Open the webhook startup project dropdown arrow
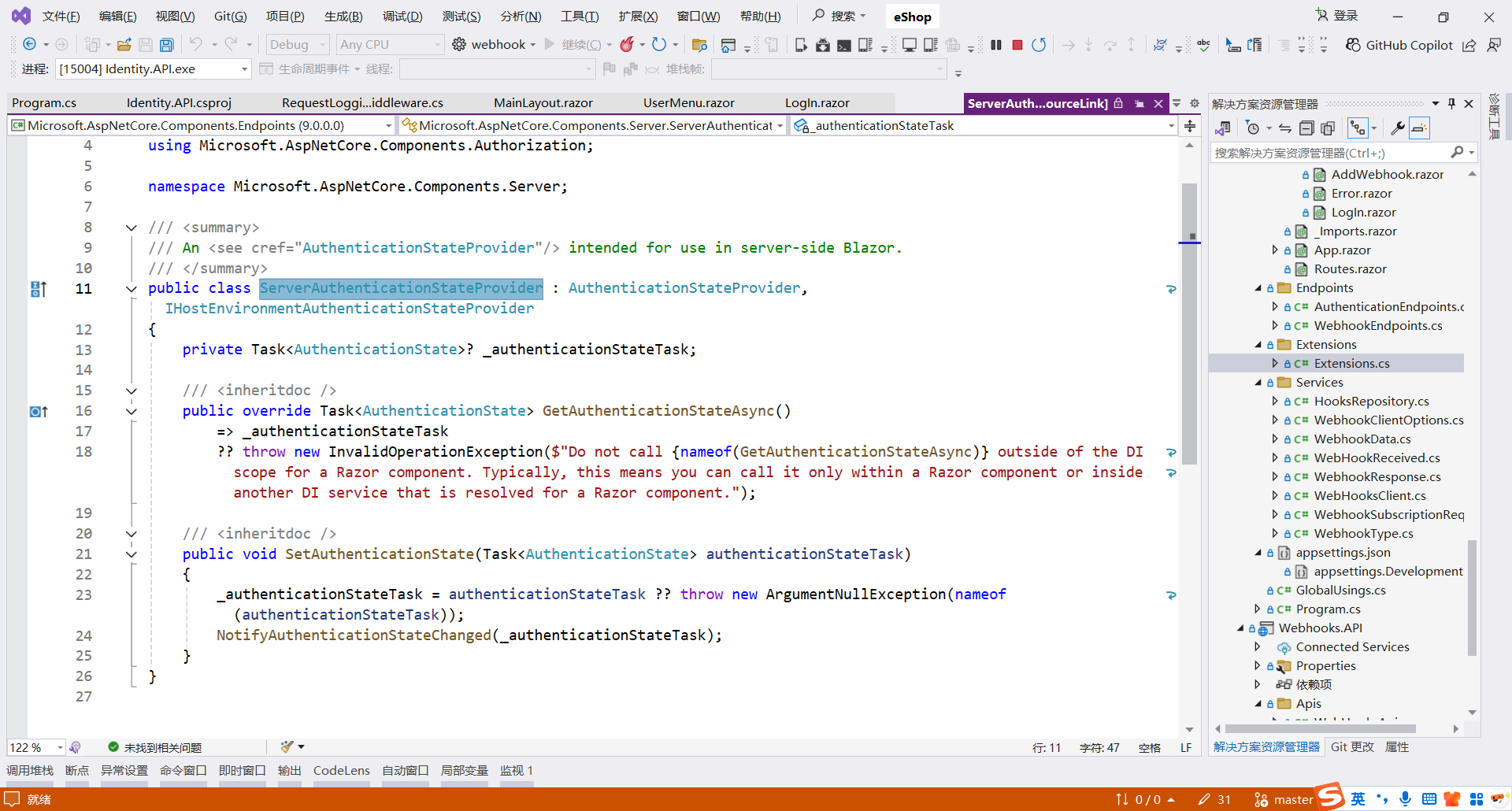 (x=533, y=45)
